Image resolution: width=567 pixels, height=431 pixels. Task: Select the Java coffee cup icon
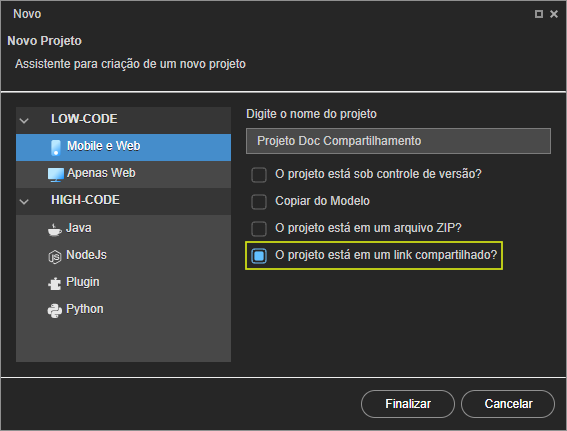point(55,230)
